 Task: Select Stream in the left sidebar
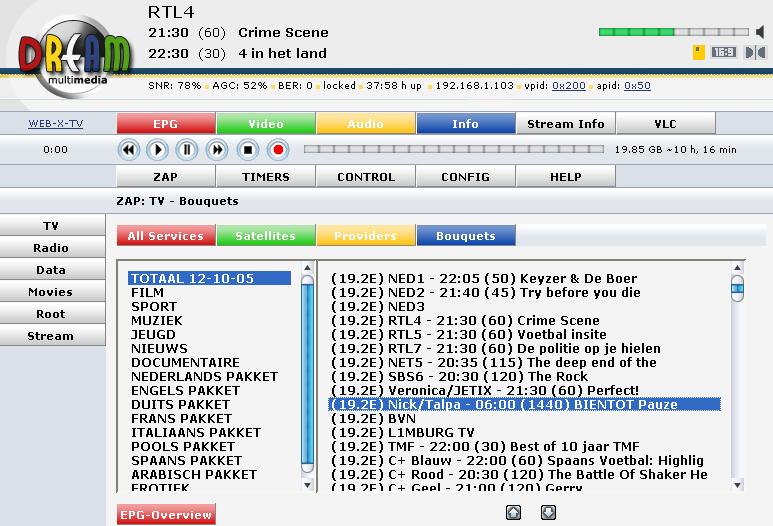[51, 336]
